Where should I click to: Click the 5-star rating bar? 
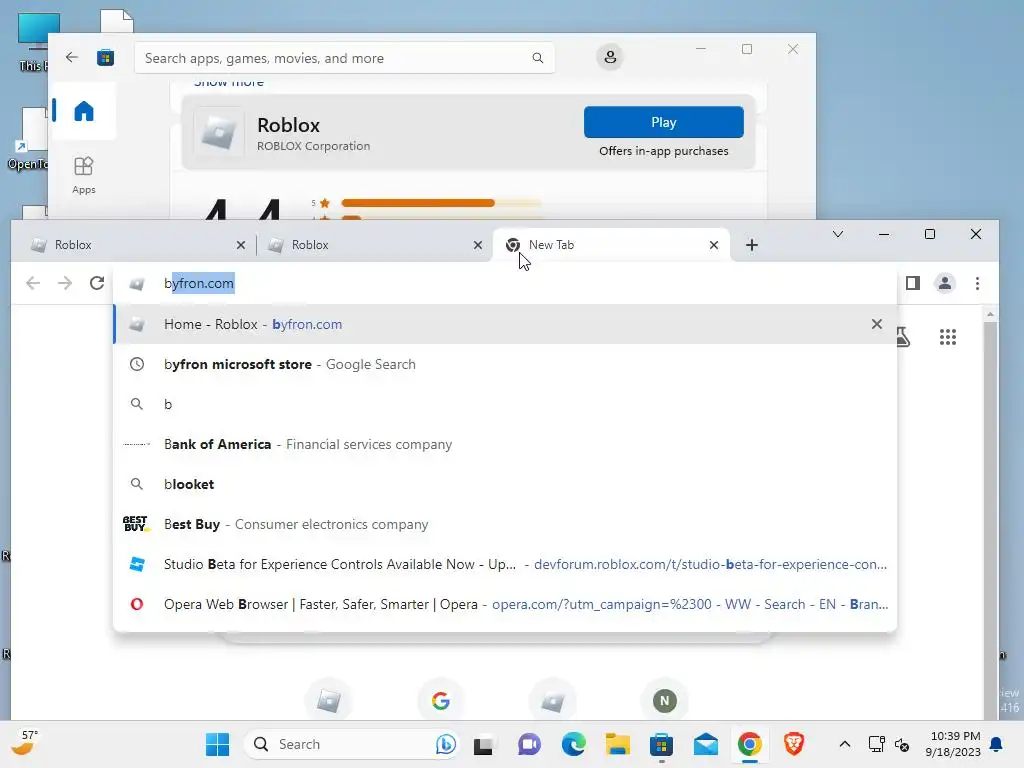(441, 203)
